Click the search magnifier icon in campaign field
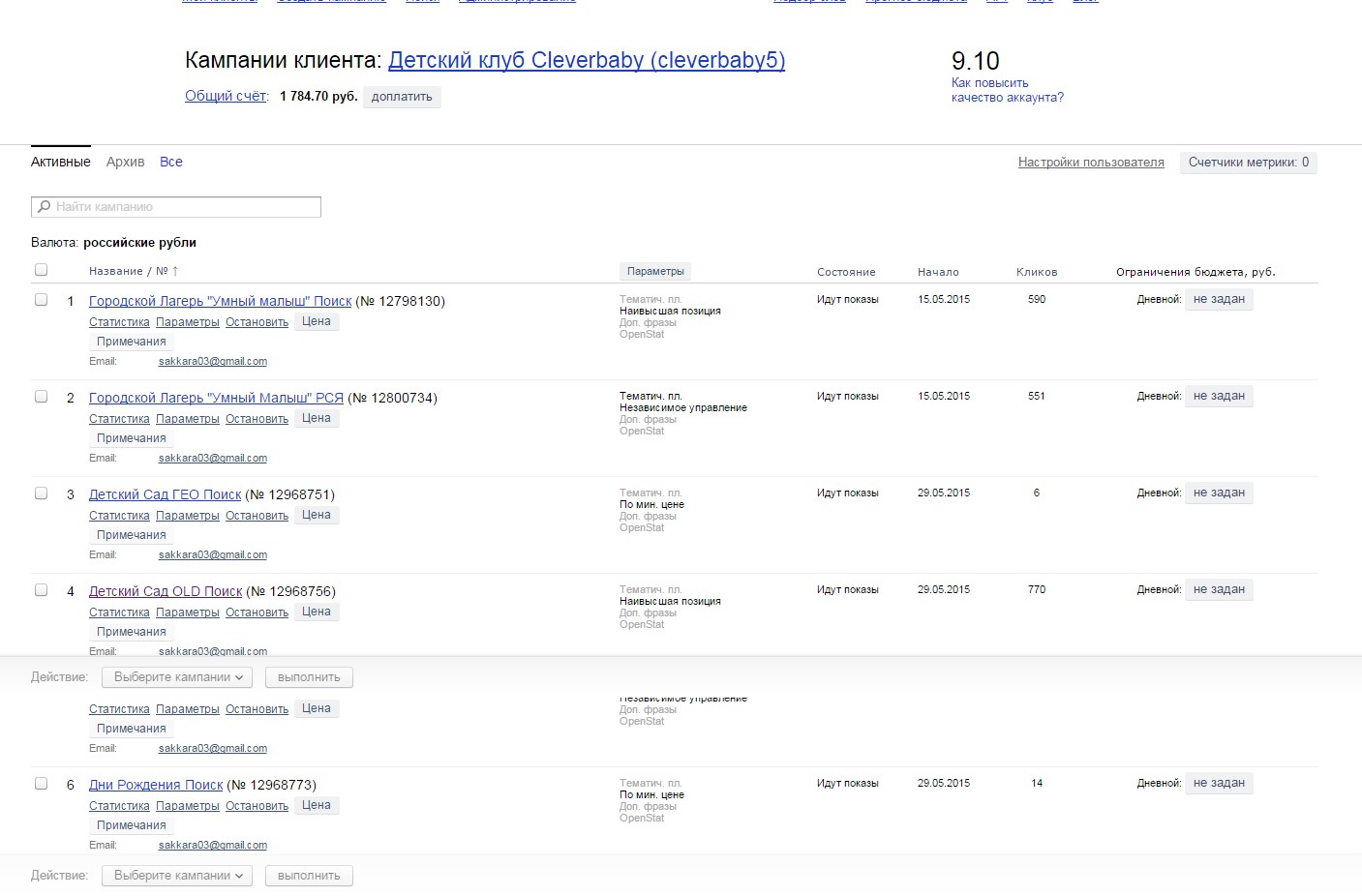Viewport: 1362px width, 896px height. [x=44, y=206]
